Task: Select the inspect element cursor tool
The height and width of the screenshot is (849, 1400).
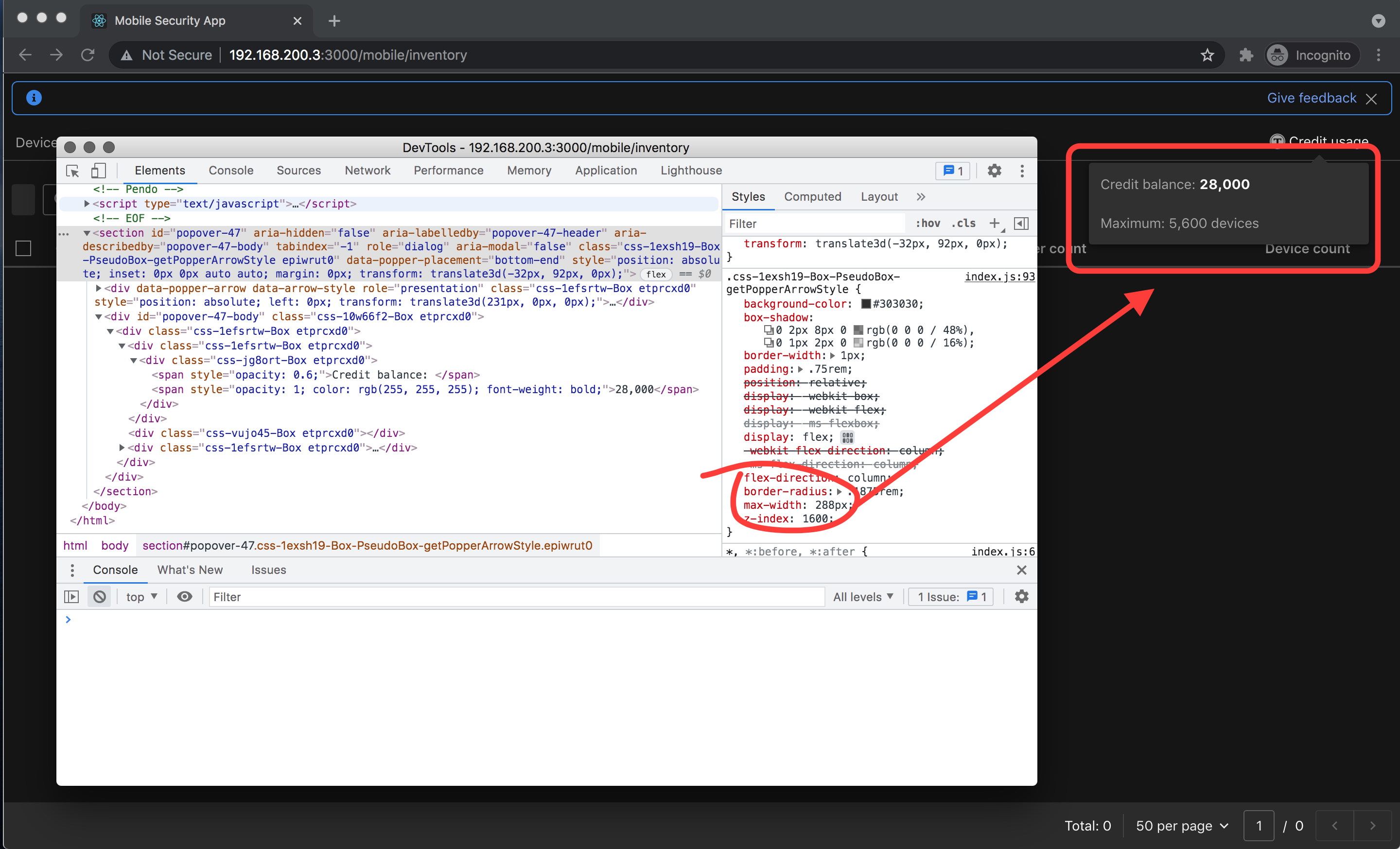Action: pyautogui.click(x=71, y=171)
